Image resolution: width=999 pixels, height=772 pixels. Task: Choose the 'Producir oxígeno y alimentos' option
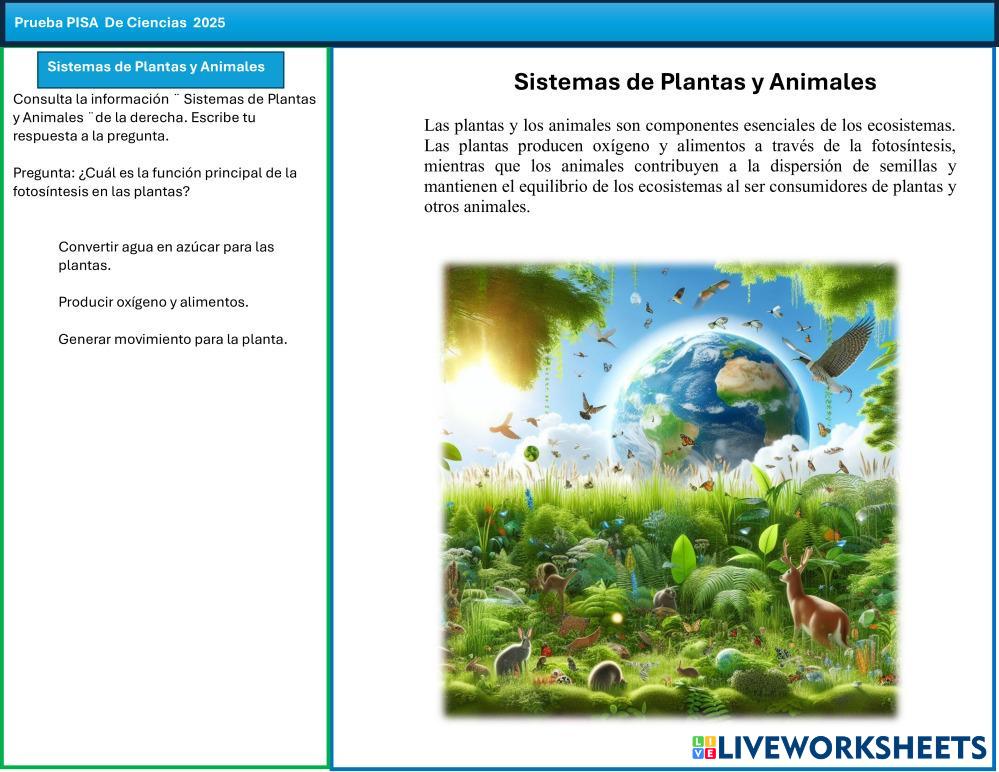tap(153, 302)
